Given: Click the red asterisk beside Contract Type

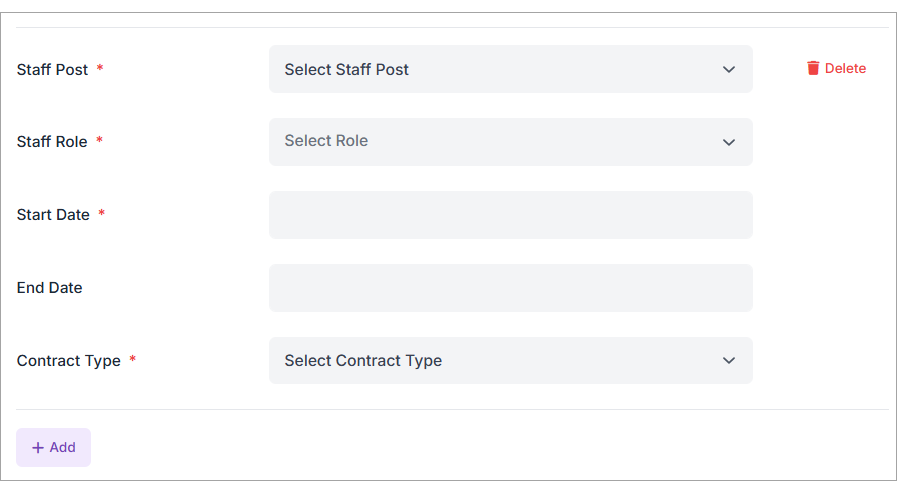Looking at the screenshot, I should point(132,360).
